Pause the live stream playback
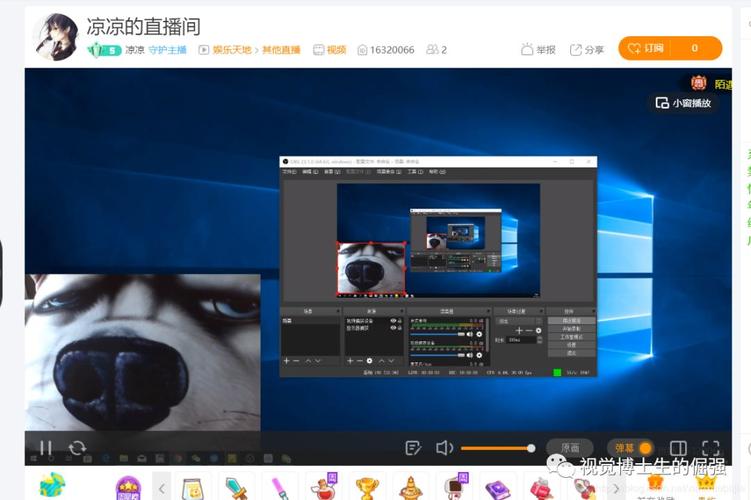This screenshot has width=751, height=500. pyautogui.click(x=46, y=448)
